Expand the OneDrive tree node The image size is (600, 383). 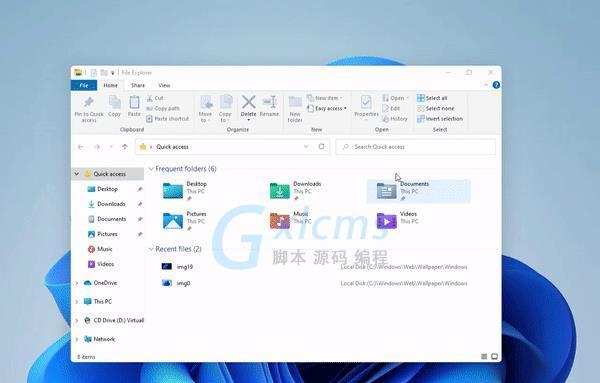click(x=77, y=283)
